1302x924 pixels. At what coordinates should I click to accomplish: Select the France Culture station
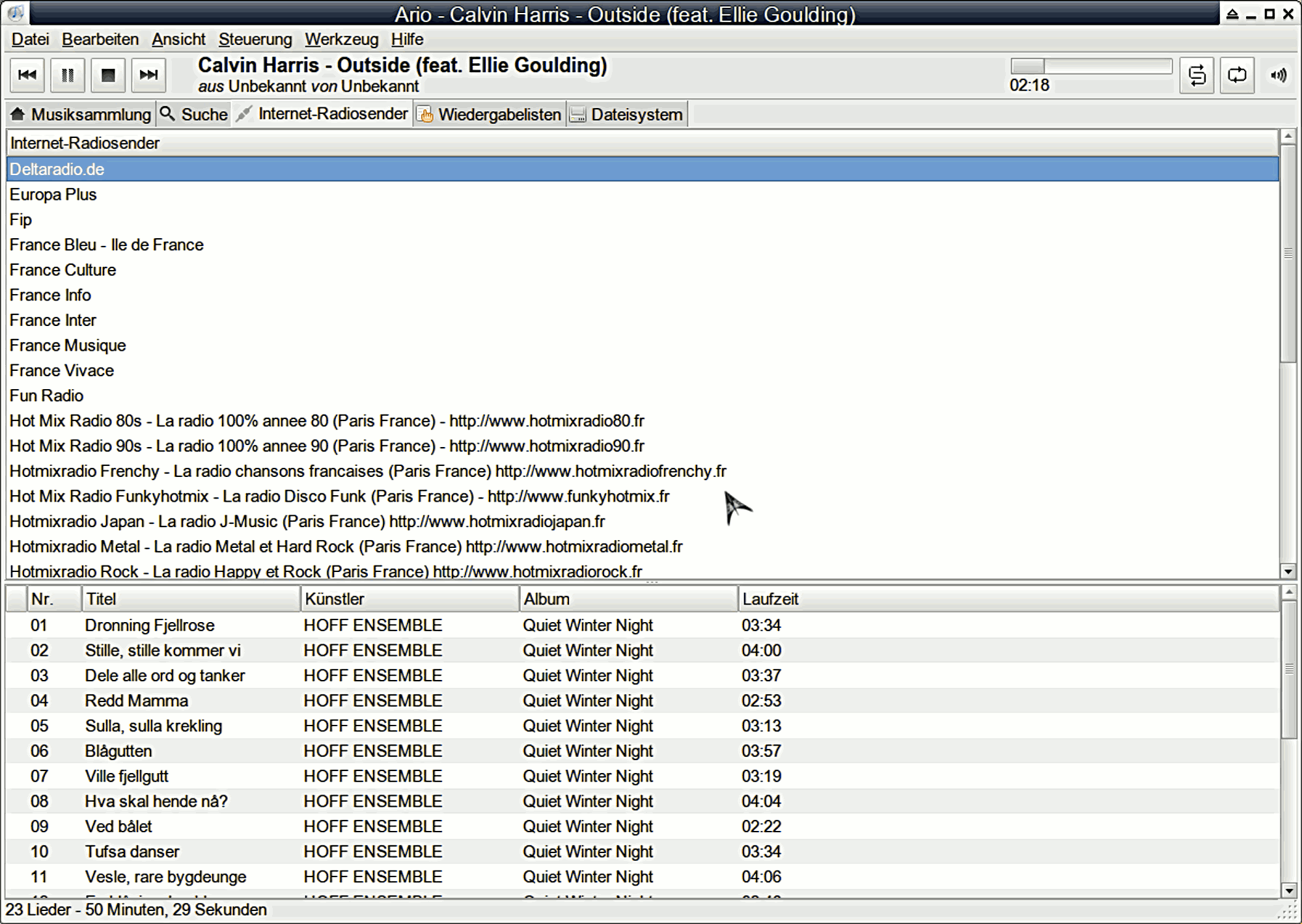pyautogui.click(x=642, y=270)
